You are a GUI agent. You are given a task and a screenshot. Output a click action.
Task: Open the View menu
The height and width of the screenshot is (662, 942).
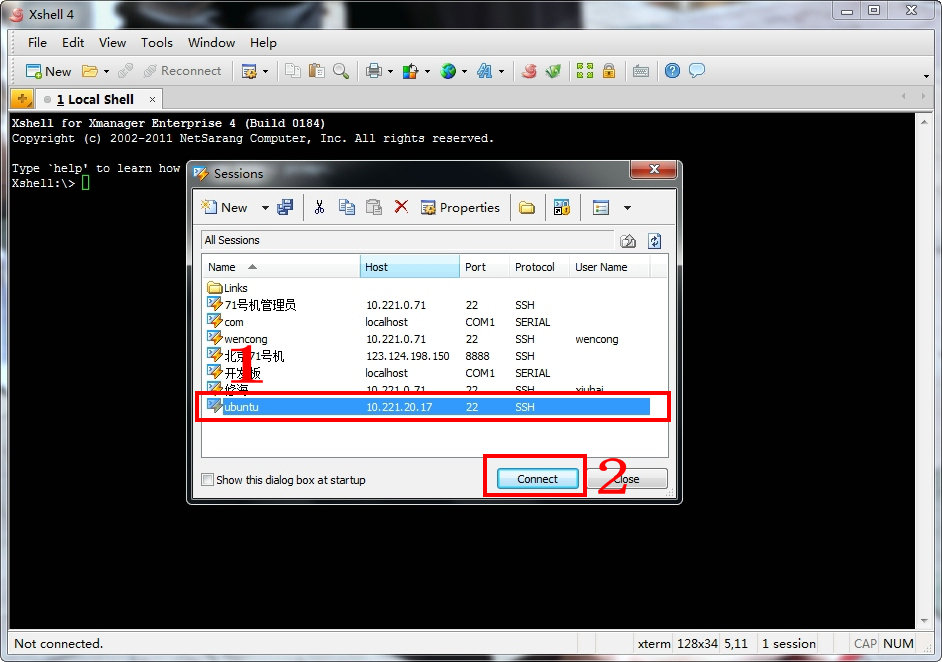tap(112, 43)
